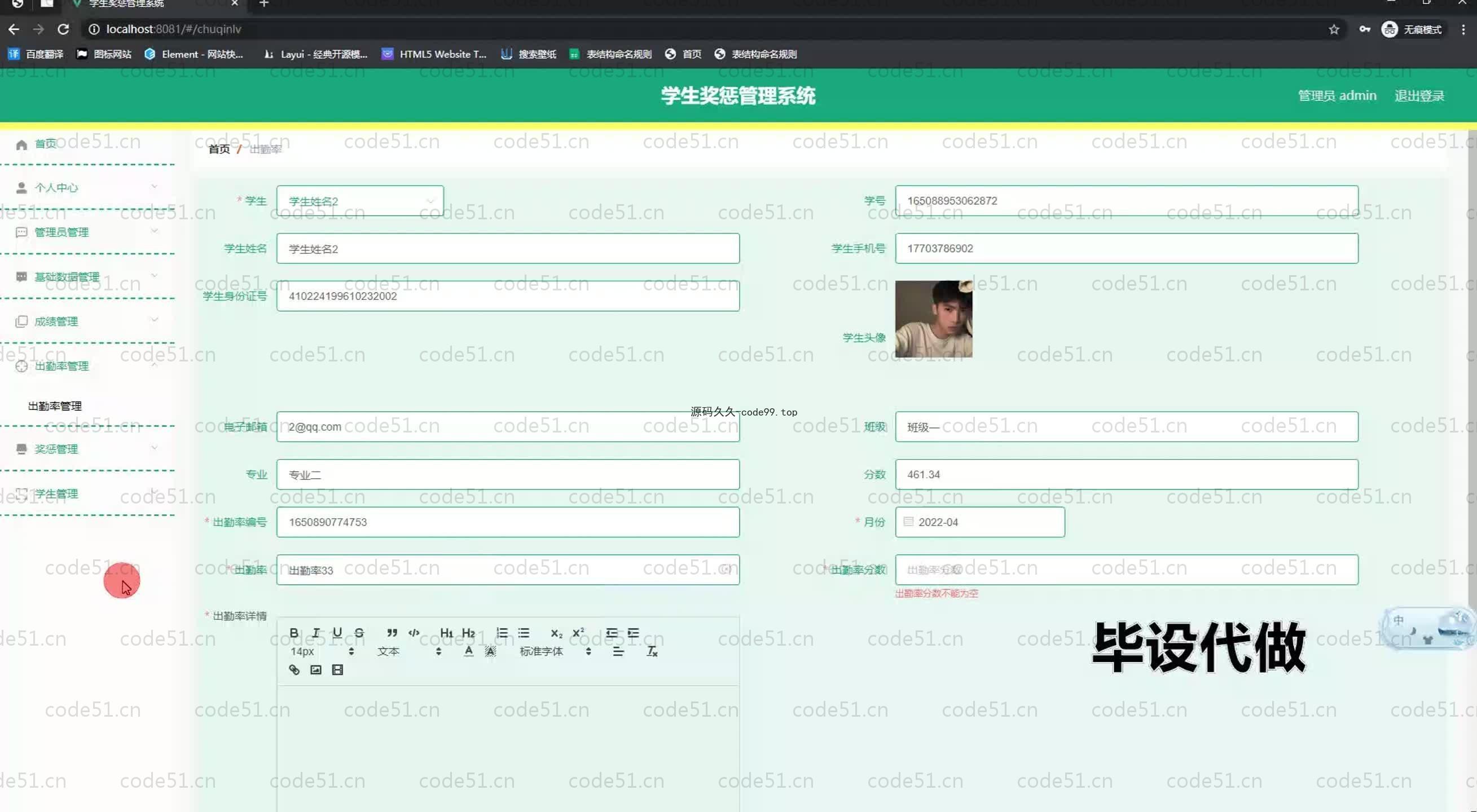
Task: Click the 学生手机号 input field
Action: tap(1127, 249)
